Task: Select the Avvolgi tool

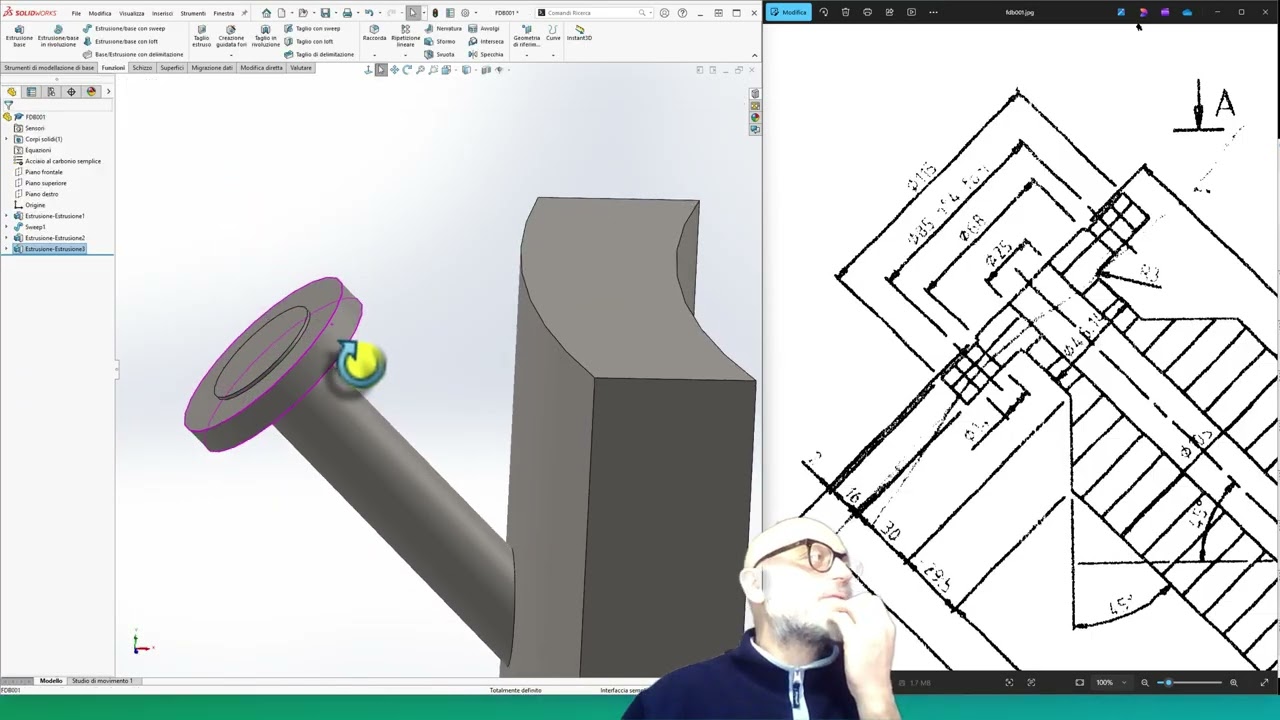Action: point(483,28)
